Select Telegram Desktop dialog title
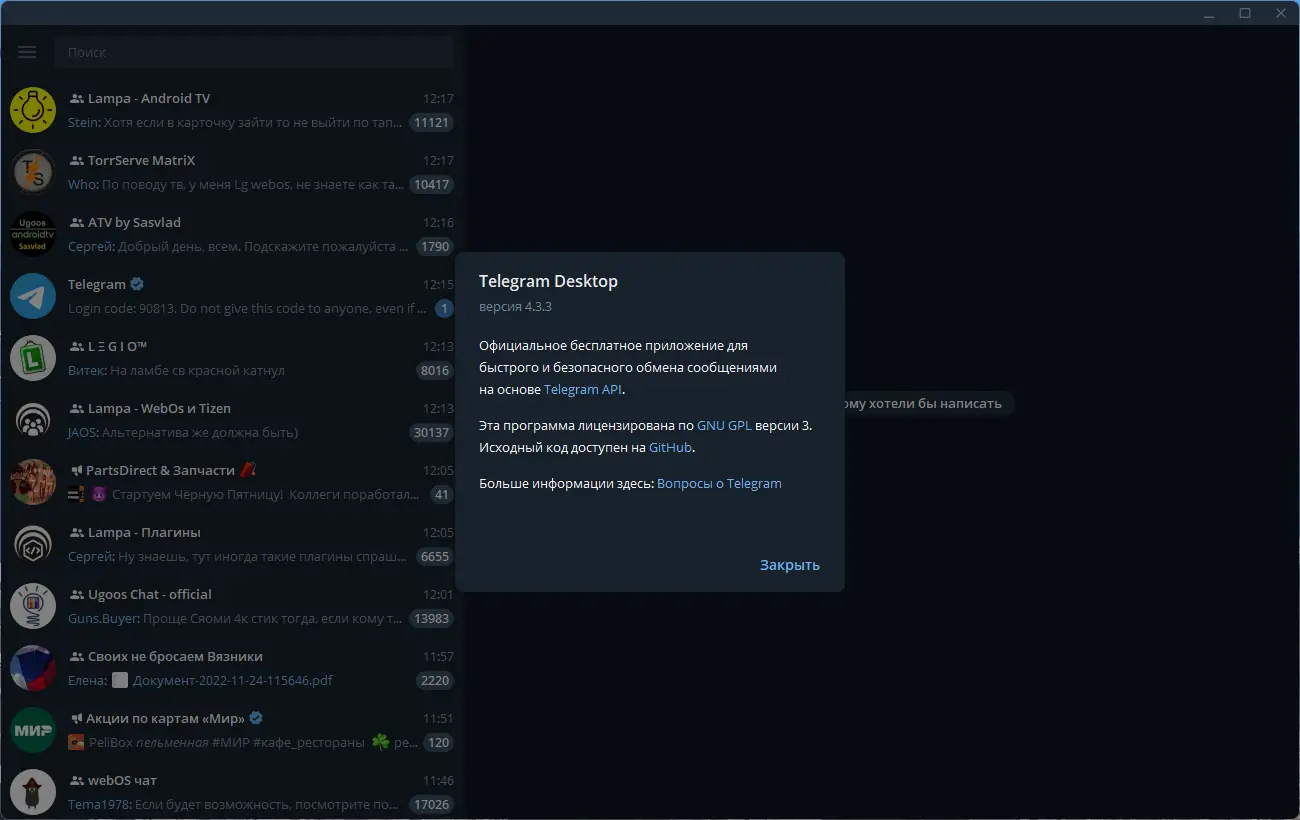1300x820 pixels. click(548, 281)
